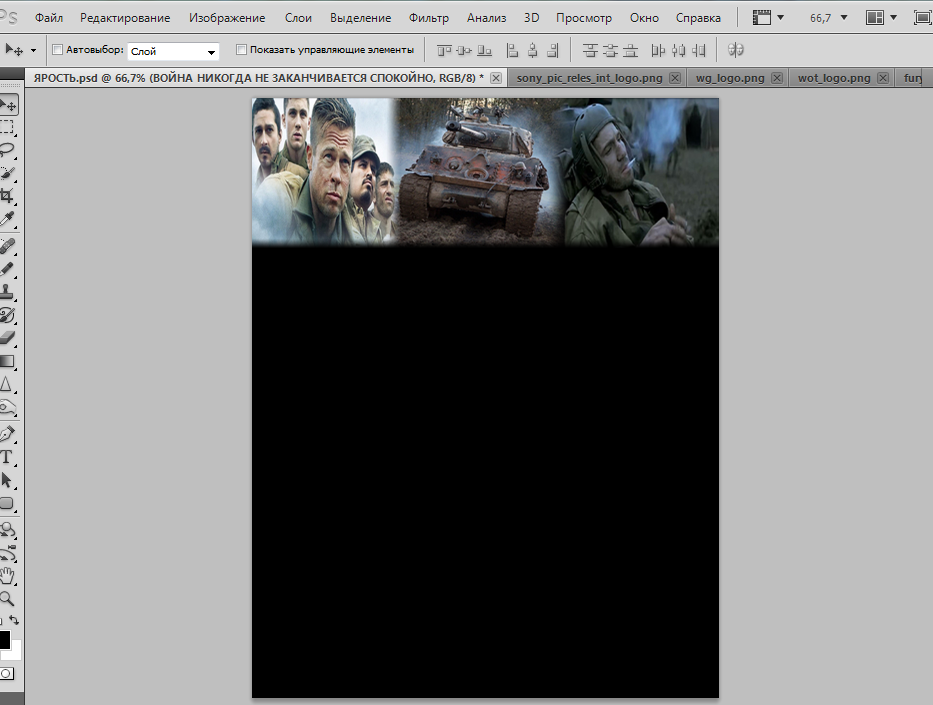Open the Move tool preset picker arrow
Image resolution: width=933 pixels, height=705 pixels.
pyautogui.click(x=33, y=51)
